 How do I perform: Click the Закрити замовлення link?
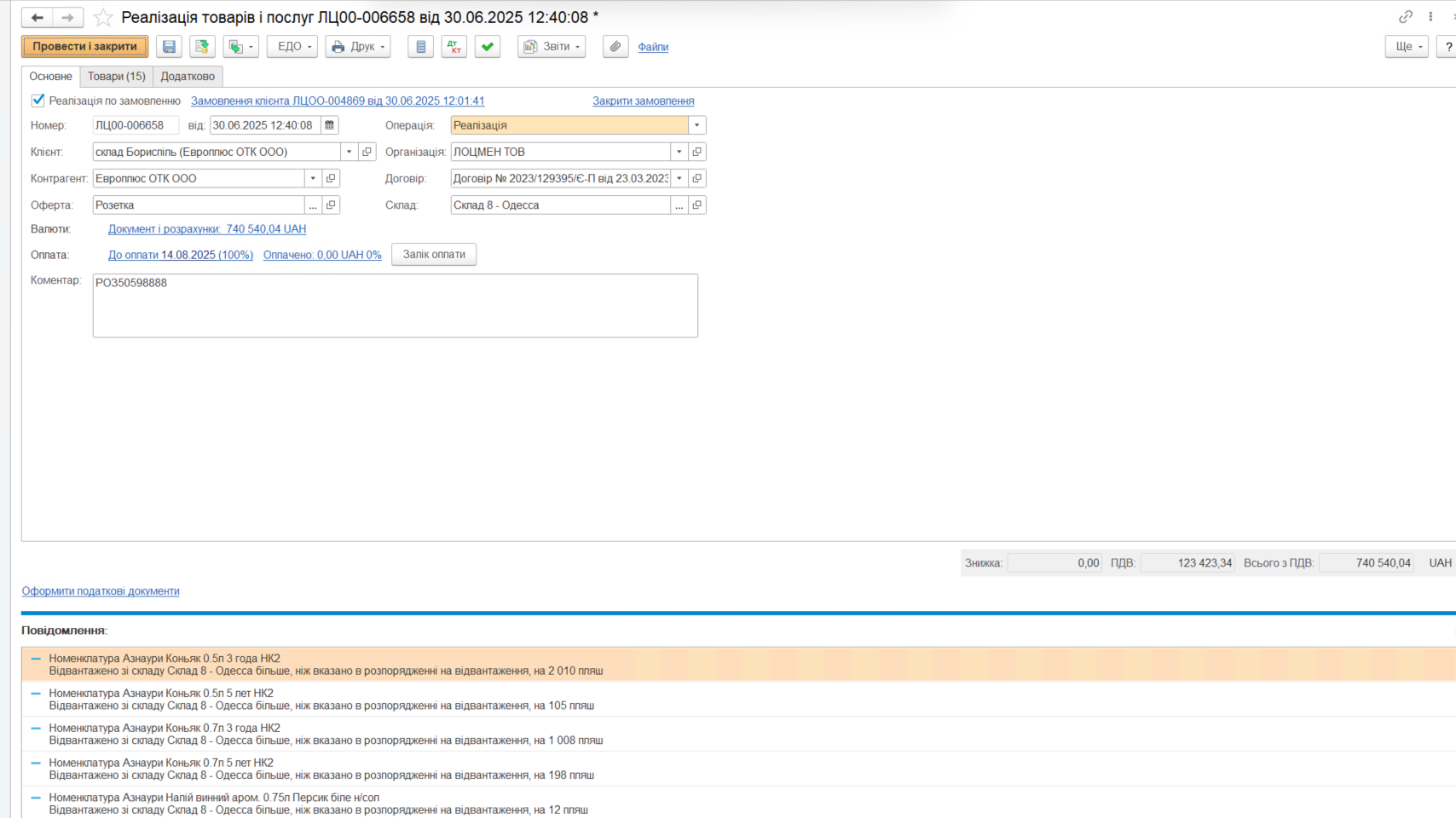(644, 101)
